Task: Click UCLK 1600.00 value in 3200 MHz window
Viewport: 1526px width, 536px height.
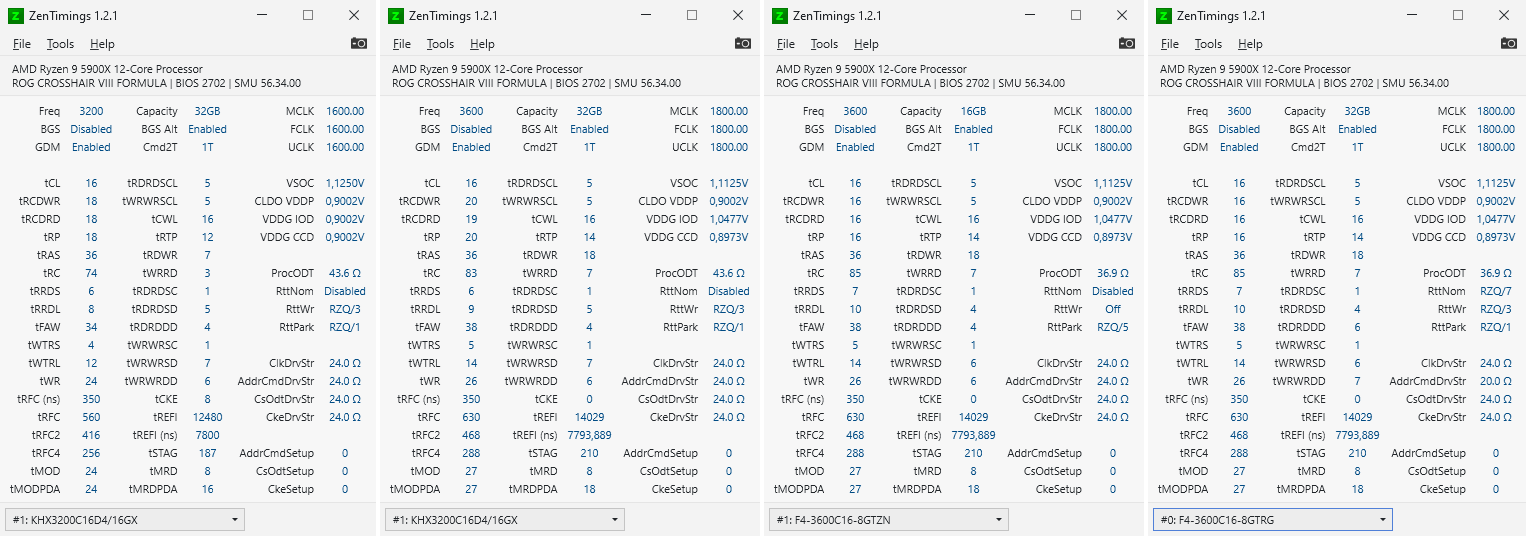Action: 345,147
